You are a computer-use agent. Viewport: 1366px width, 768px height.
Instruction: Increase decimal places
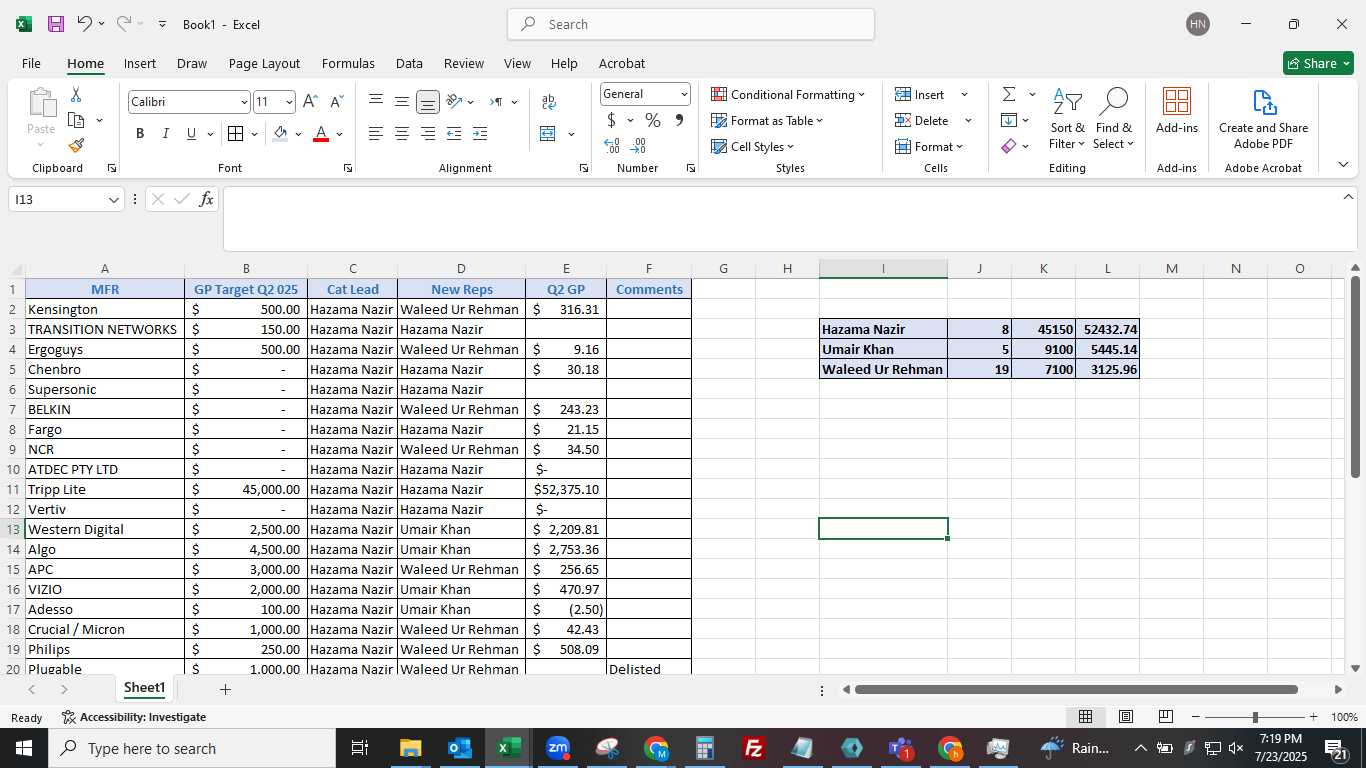click(612, 146)
